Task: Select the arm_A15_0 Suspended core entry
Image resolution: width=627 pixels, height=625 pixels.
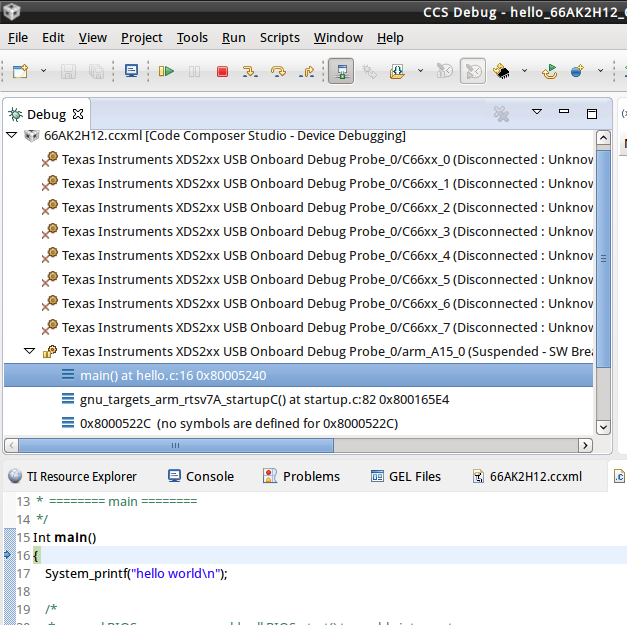Action: tap(318, 351)
